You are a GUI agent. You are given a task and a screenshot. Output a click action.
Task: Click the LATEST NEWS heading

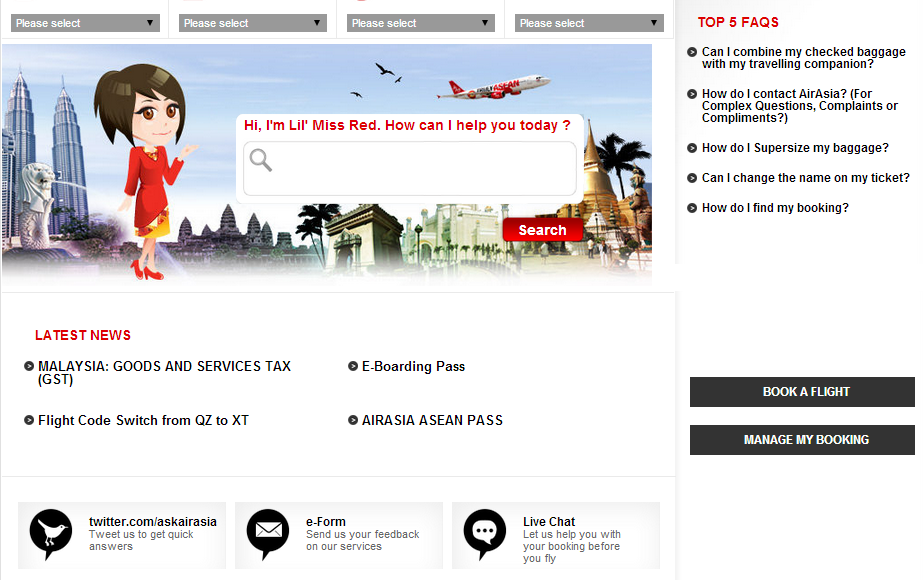pyautogui.click(x=82, y=335)
